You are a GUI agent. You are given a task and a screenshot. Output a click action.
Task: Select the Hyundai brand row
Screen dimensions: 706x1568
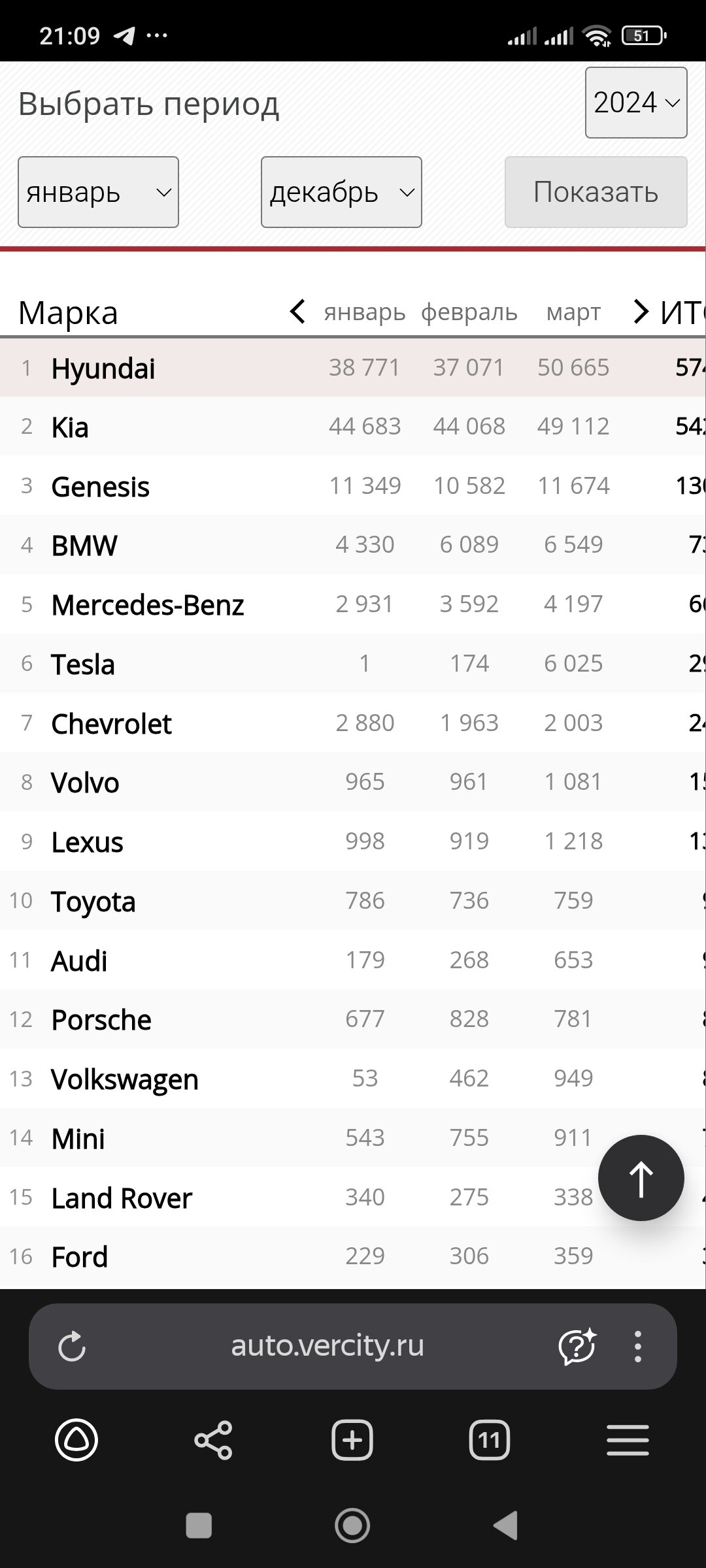(x=103, y=368)
